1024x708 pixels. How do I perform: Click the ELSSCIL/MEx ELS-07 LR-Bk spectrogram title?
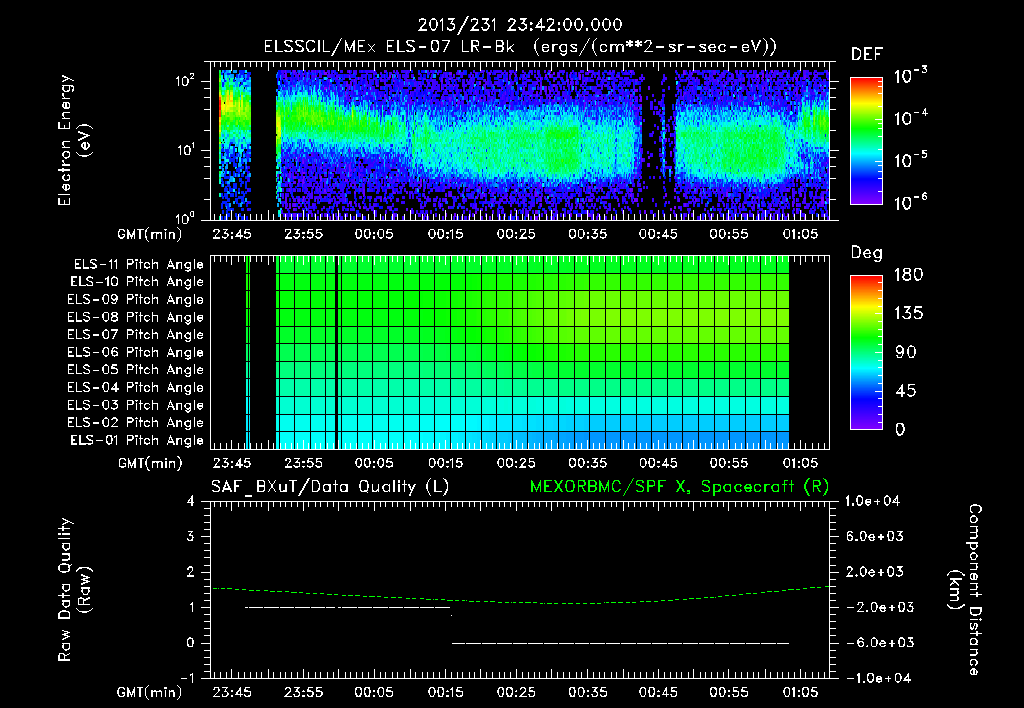[x=520, y=47]
